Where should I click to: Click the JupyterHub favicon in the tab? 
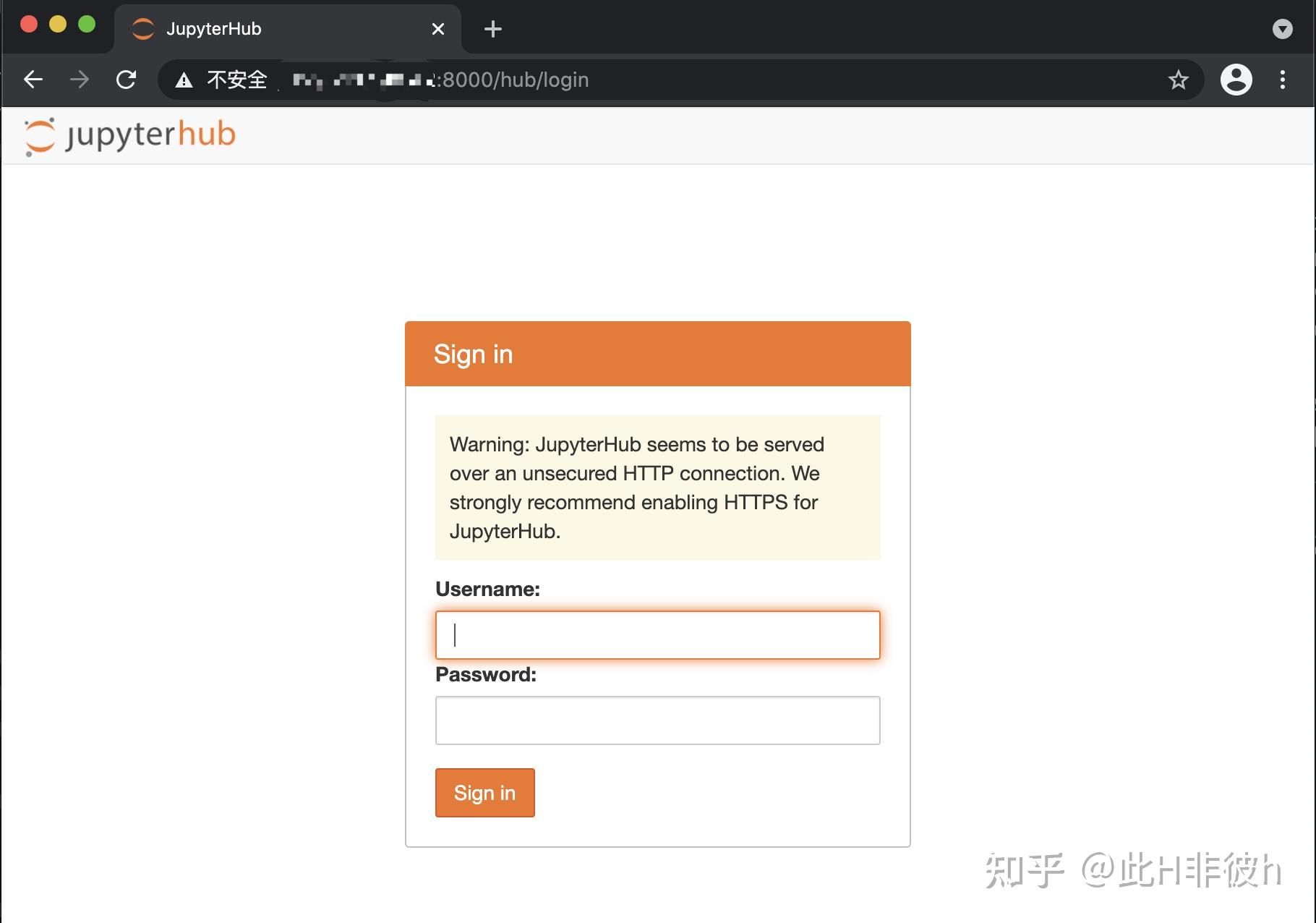(142, 28)
